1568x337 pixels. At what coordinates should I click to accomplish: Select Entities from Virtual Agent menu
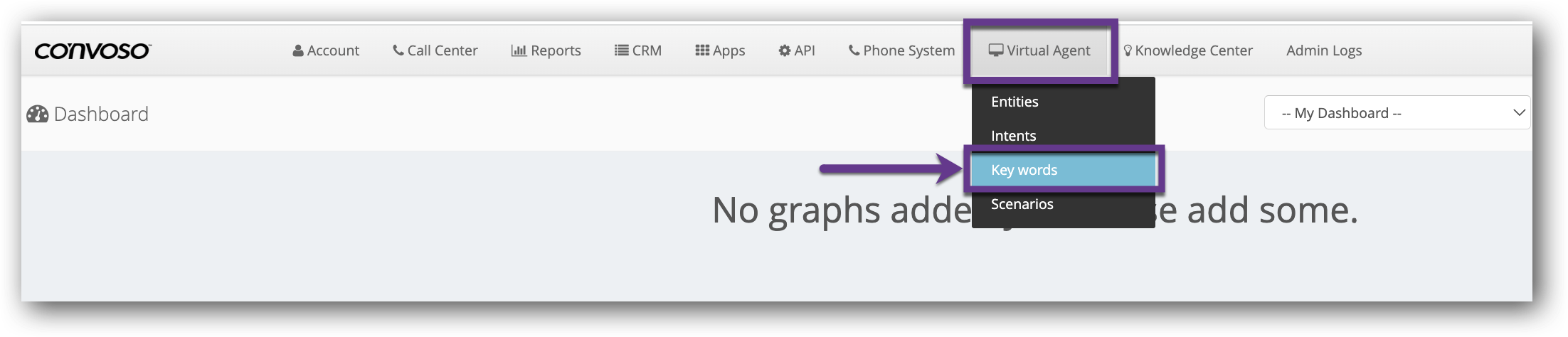point(1015,102)
